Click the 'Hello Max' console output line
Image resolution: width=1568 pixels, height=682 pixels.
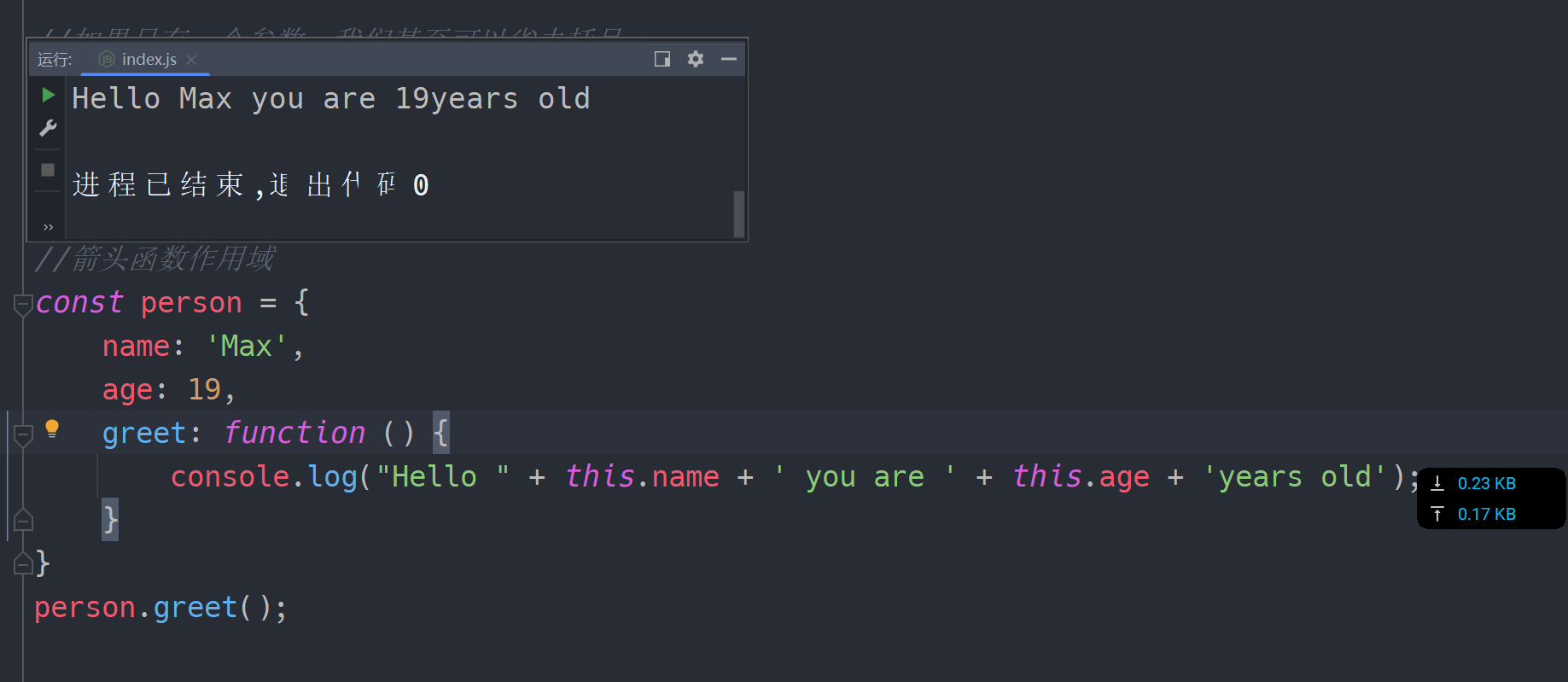click(330, 99)
